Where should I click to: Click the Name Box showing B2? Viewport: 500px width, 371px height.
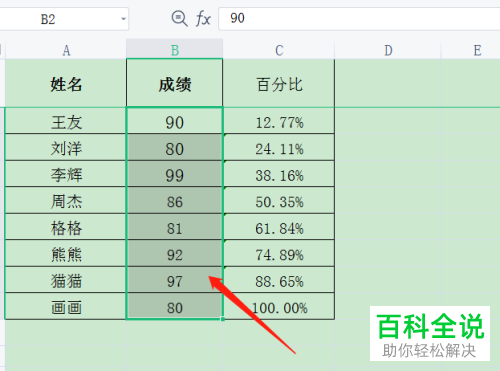pos(63,19)
